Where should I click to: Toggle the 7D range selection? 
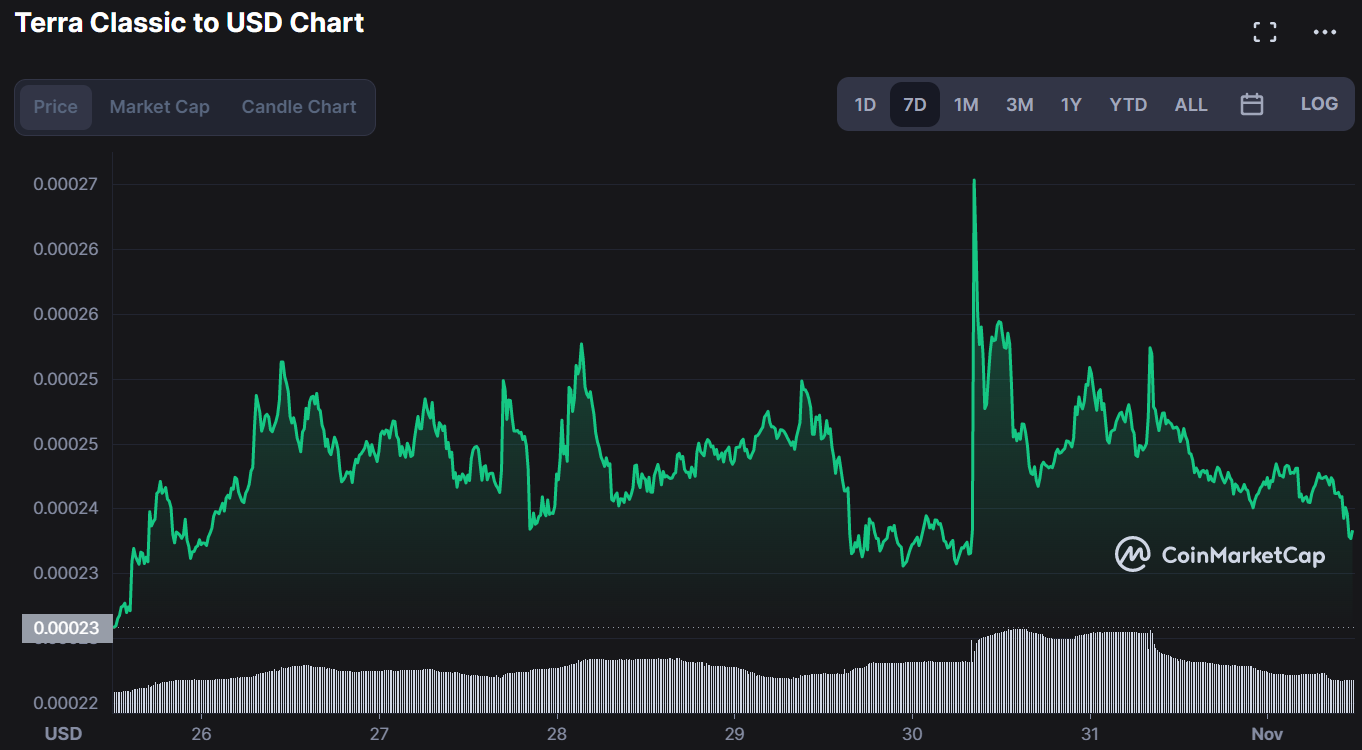click(914, 103)
